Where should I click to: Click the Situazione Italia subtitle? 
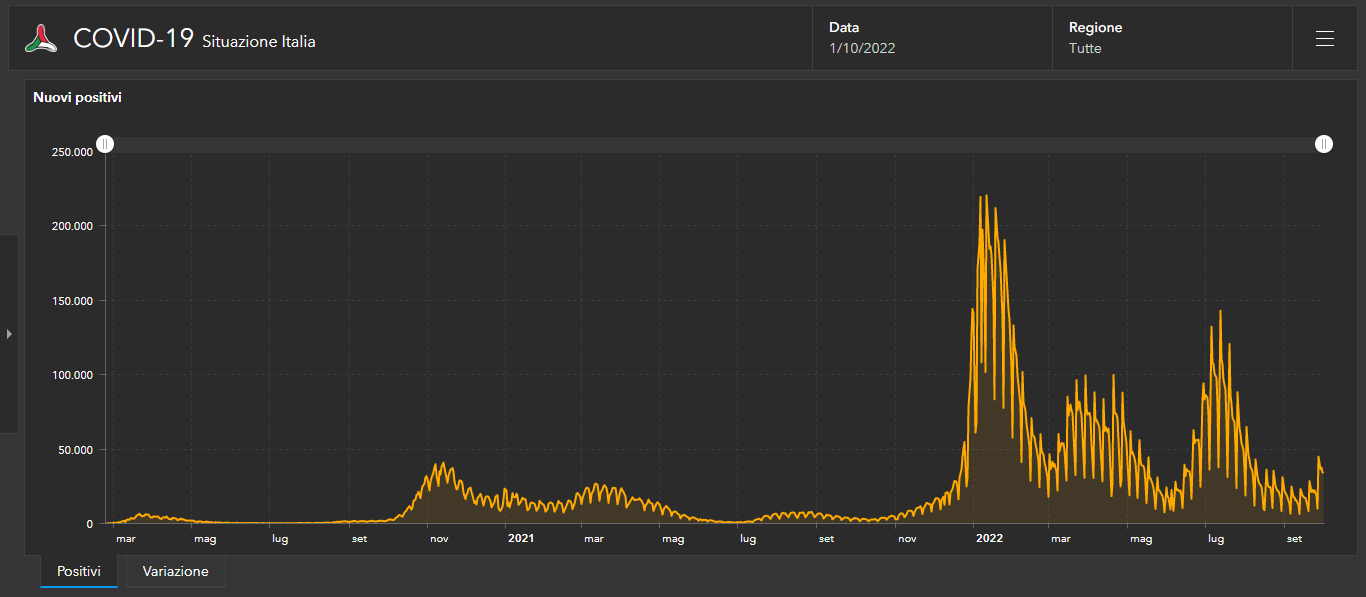(259, 42)
